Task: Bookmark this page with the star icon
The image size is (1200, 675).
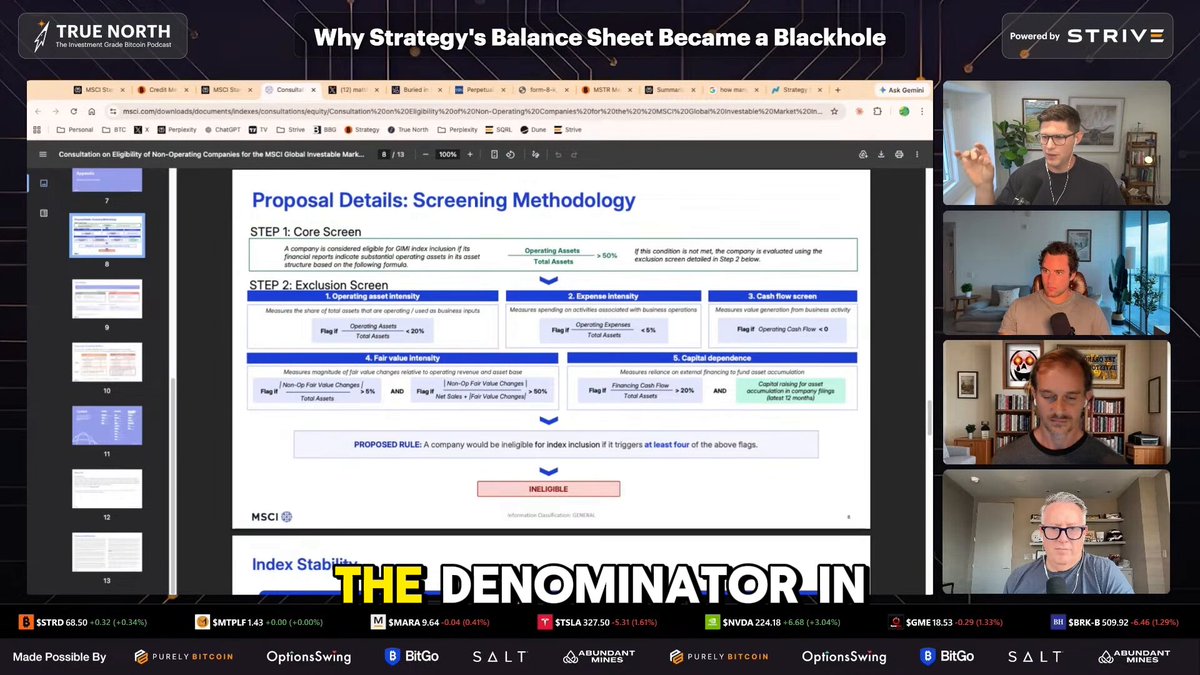Action: [x=834, y=111]
